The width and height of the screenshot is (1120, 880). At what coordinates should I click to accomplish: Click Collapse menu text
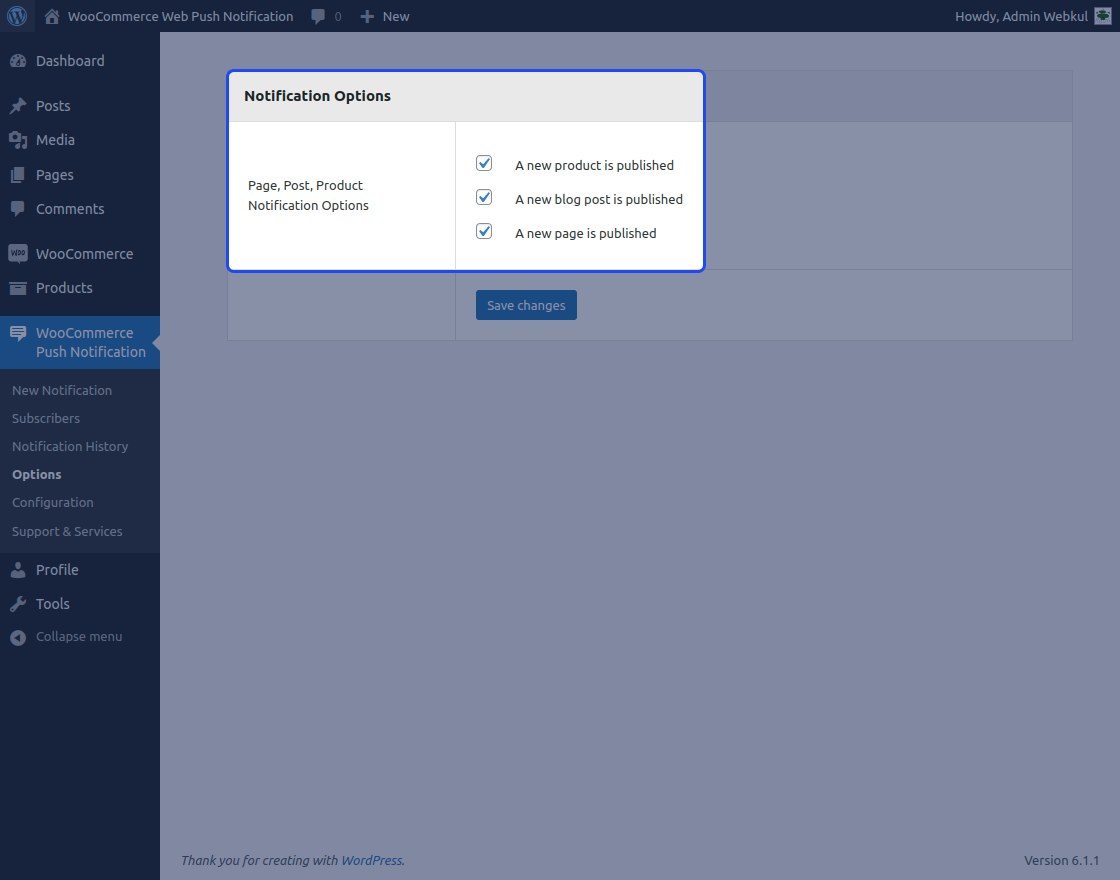[79, 636]
